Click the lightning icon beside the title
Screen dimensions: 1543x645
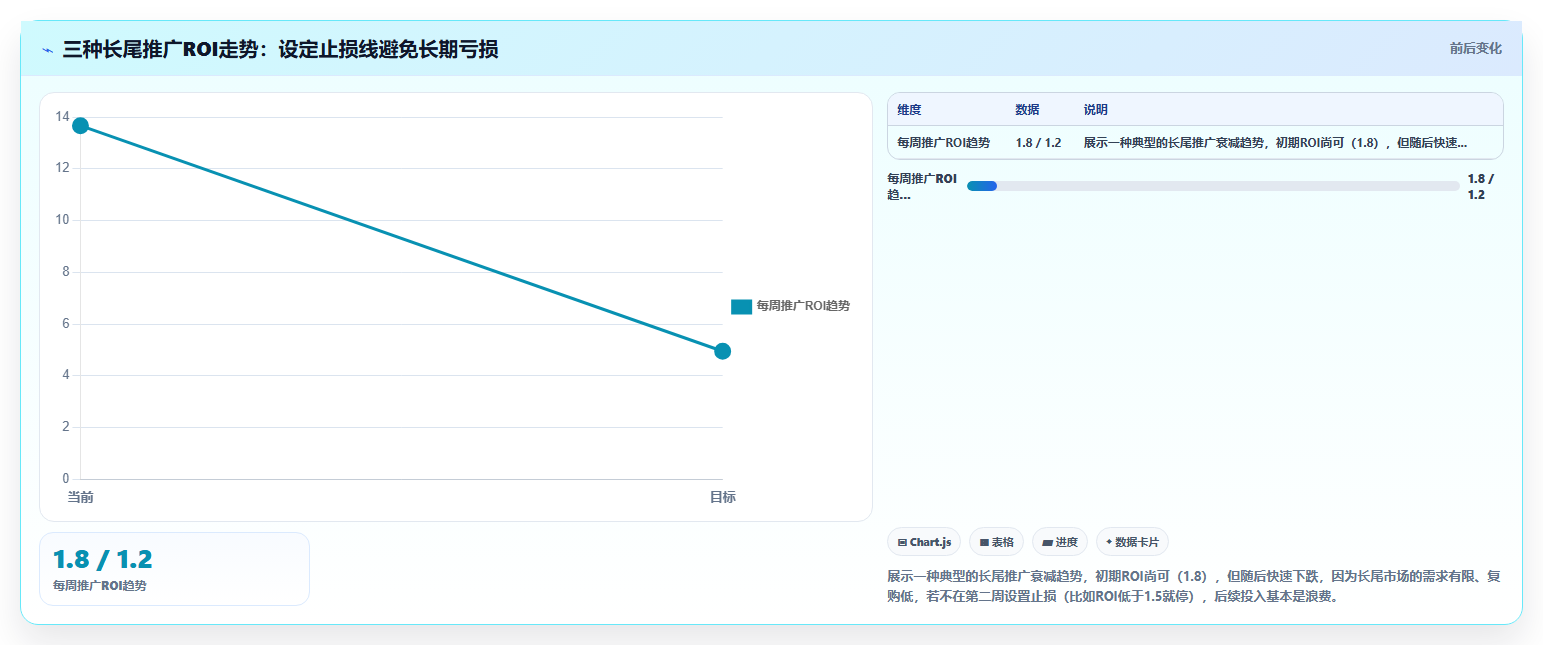[47, 49]
